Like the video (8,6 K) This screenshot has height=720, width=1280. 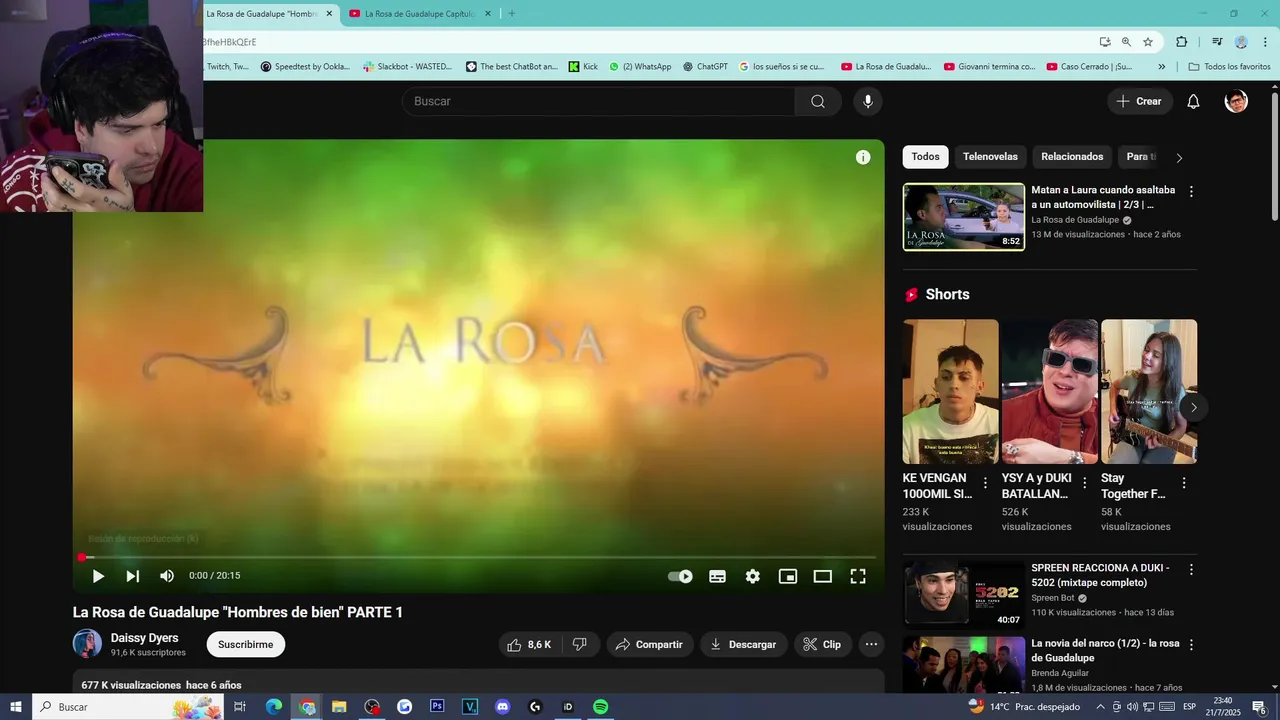(x=530, y=645)
